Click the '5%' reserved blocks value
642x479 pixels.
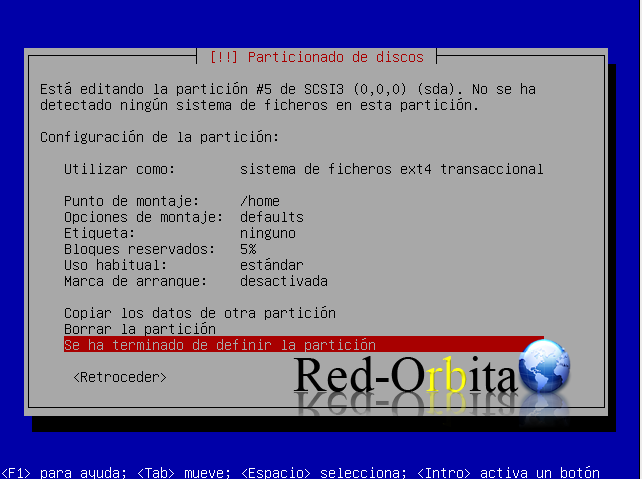248,249
